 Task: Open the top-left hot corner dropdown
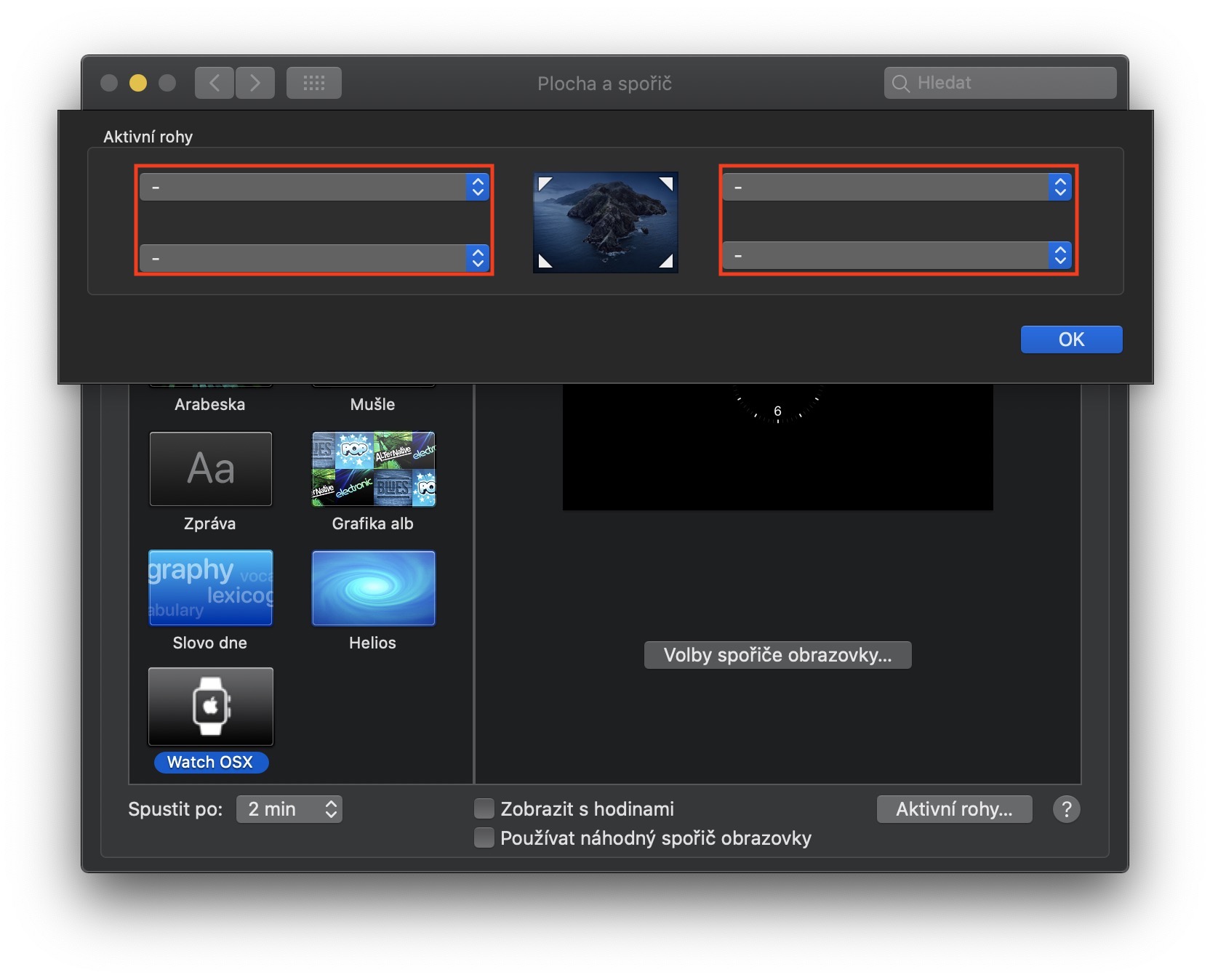313,187
